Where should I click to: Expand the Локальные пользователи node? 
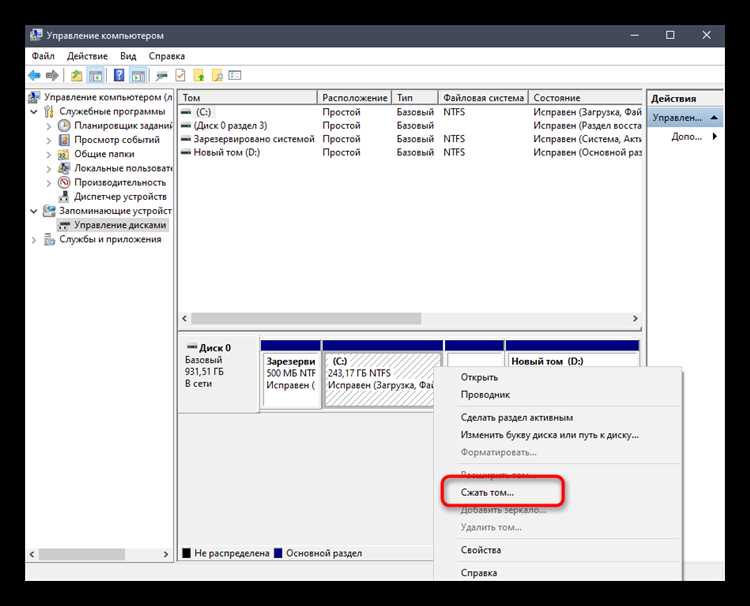(x=49, y=168)
